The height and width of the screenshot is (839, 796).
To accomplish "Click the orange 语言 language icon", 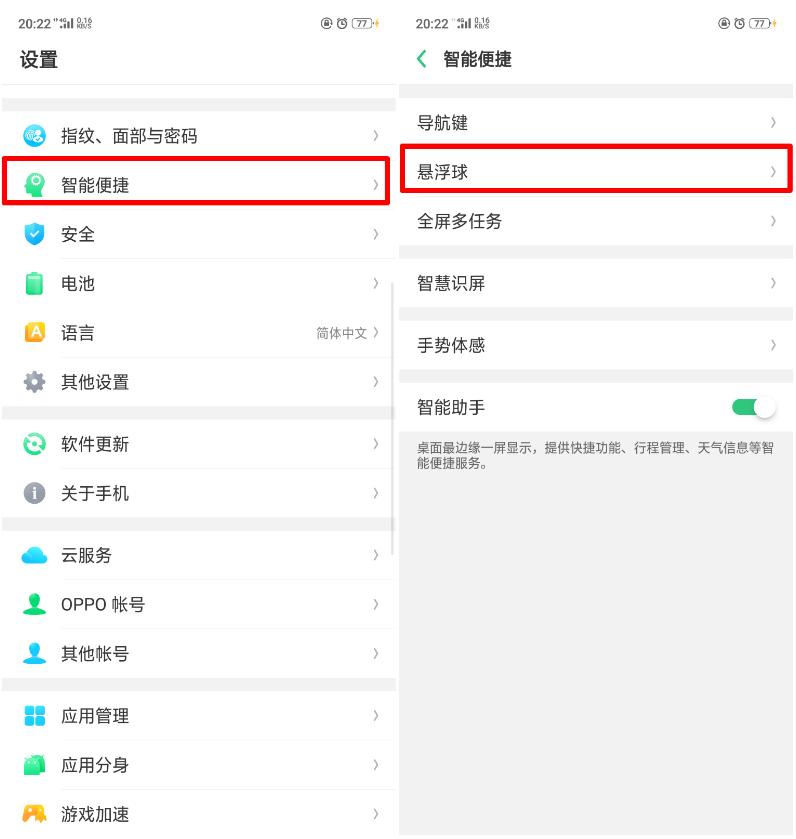I will pyautogui.click(x=34, y=333).
